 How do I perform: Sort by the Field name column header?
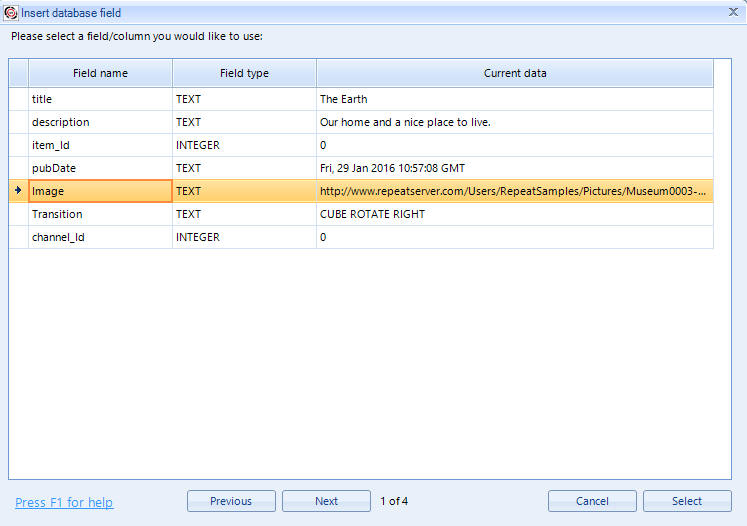(101, 73)
